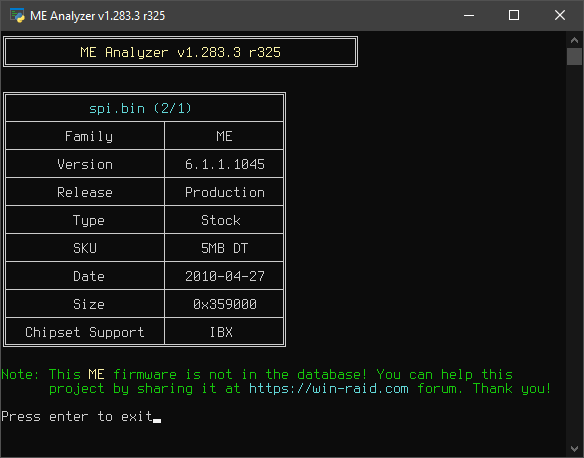Click the size value 0x359000
Screen dimensions: 584x458
coord(225,304)
